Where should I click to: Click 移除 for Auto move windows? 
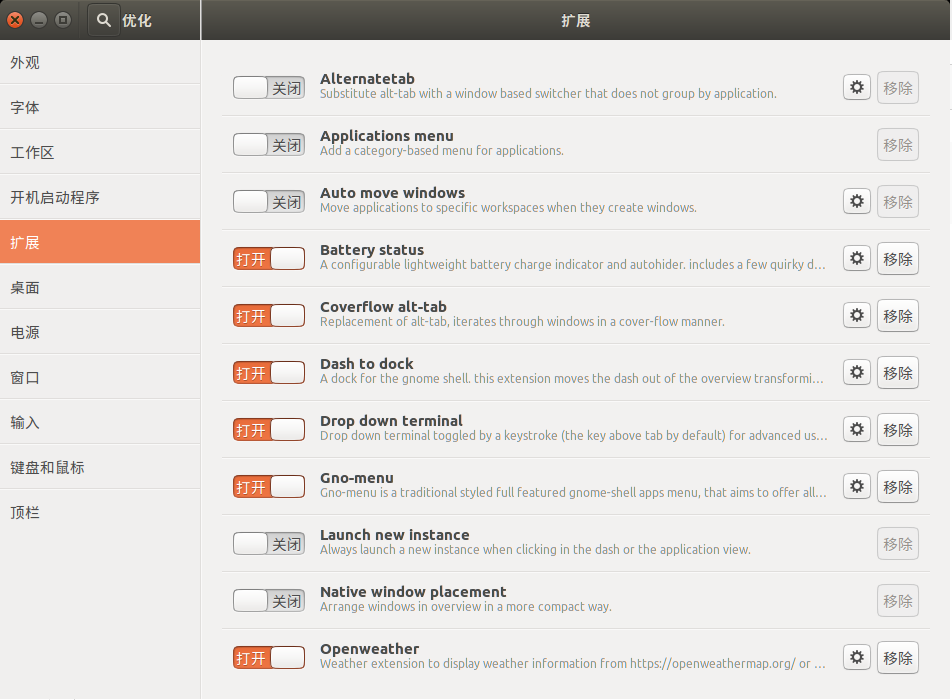[x=898, y=202]
